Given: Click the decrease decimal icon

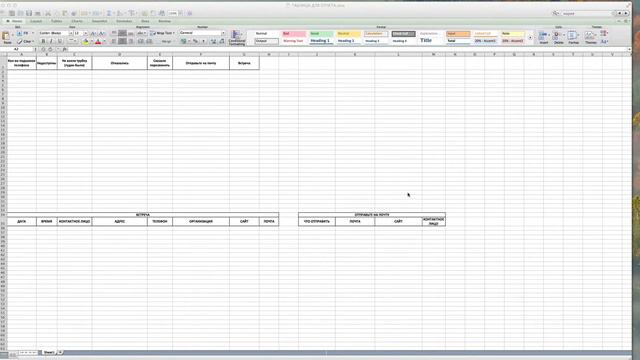Looking at the screenshot, I should [x=222, y=41].
